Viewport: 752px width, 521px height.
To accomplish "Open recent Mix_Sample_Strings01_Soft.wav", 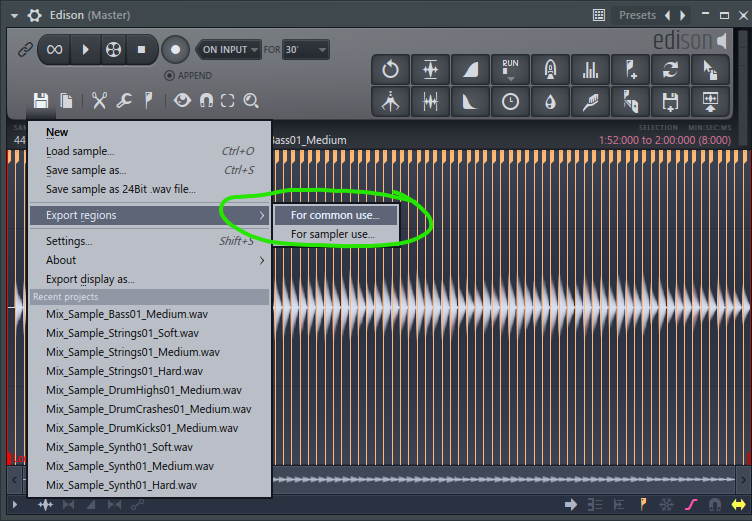I will 150,333.
